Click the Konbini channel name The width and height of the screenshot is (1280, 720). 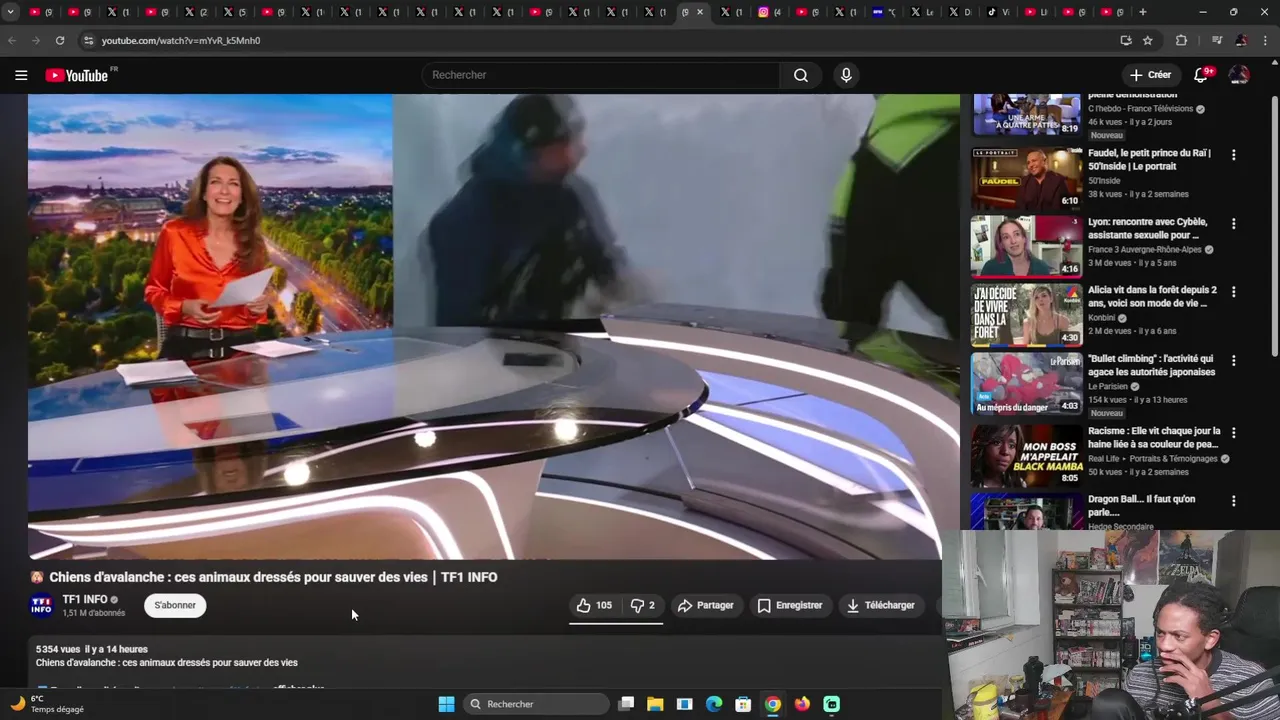tap(1102, 318)
